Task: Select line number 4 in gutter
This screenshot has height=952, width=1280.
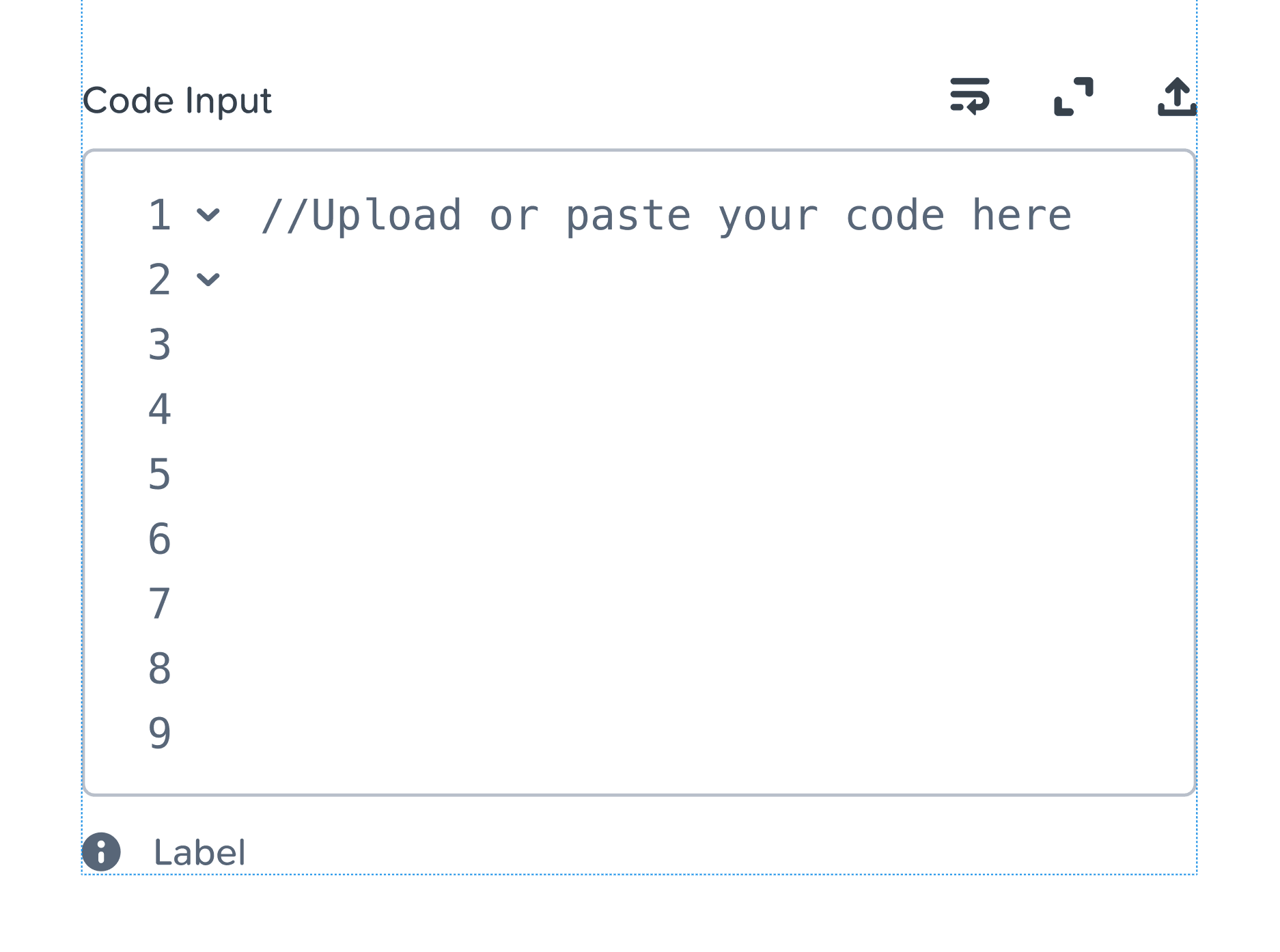Action: [159, 409]
